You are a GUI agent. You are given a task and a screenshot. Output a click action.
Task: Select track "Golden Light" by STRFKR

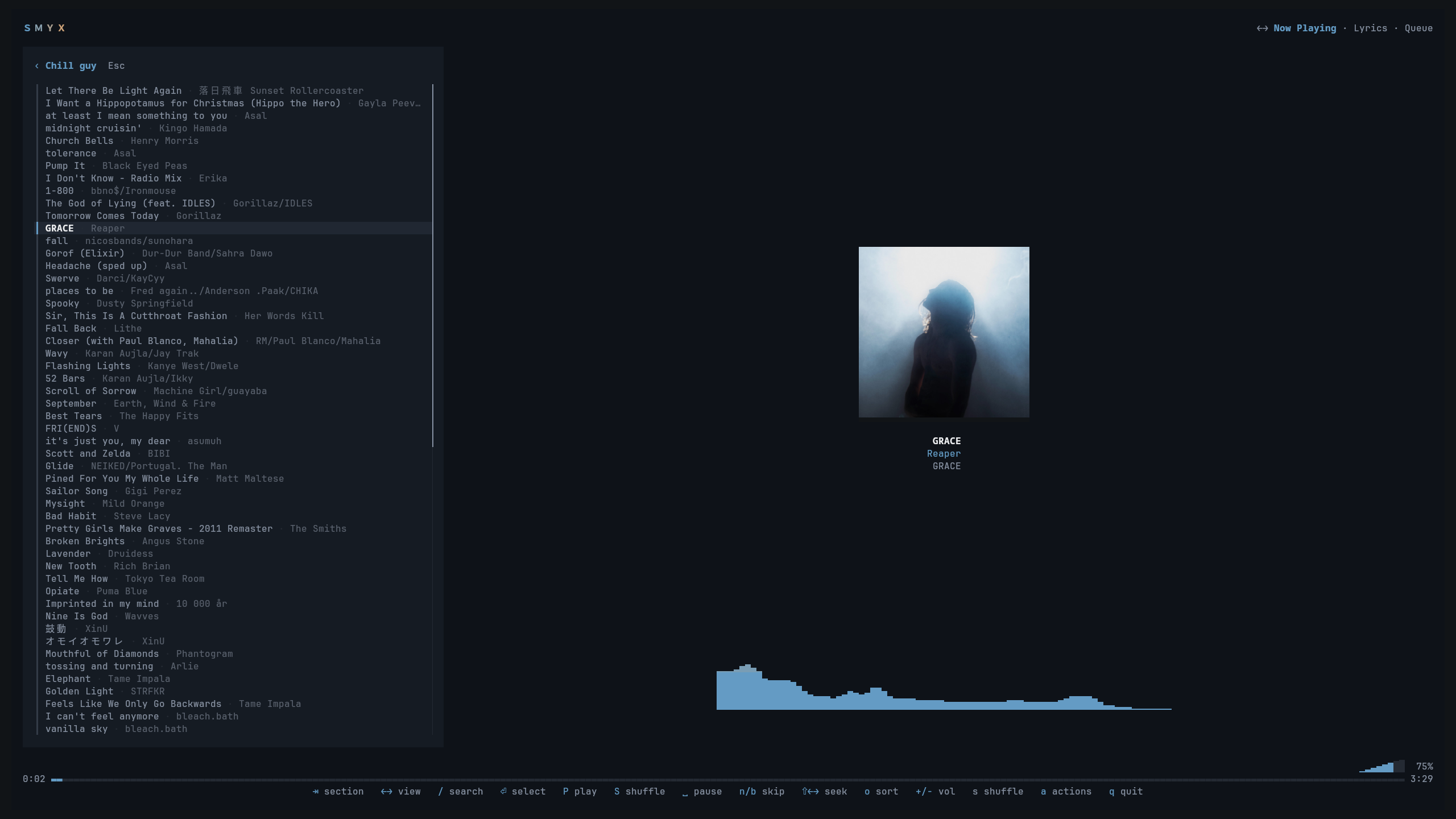click(x=234, y=692)
